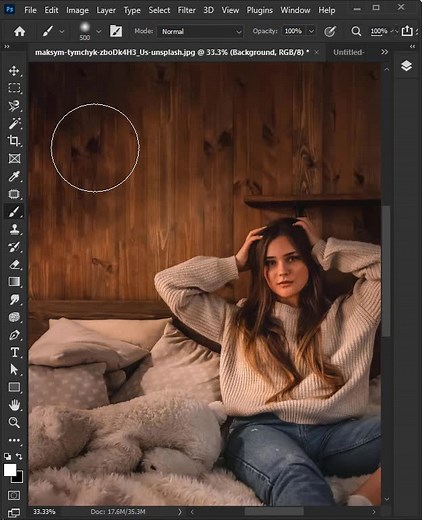Toggle the brush settings panel
Screen dimensions: 422x520
tap(116, 31)
